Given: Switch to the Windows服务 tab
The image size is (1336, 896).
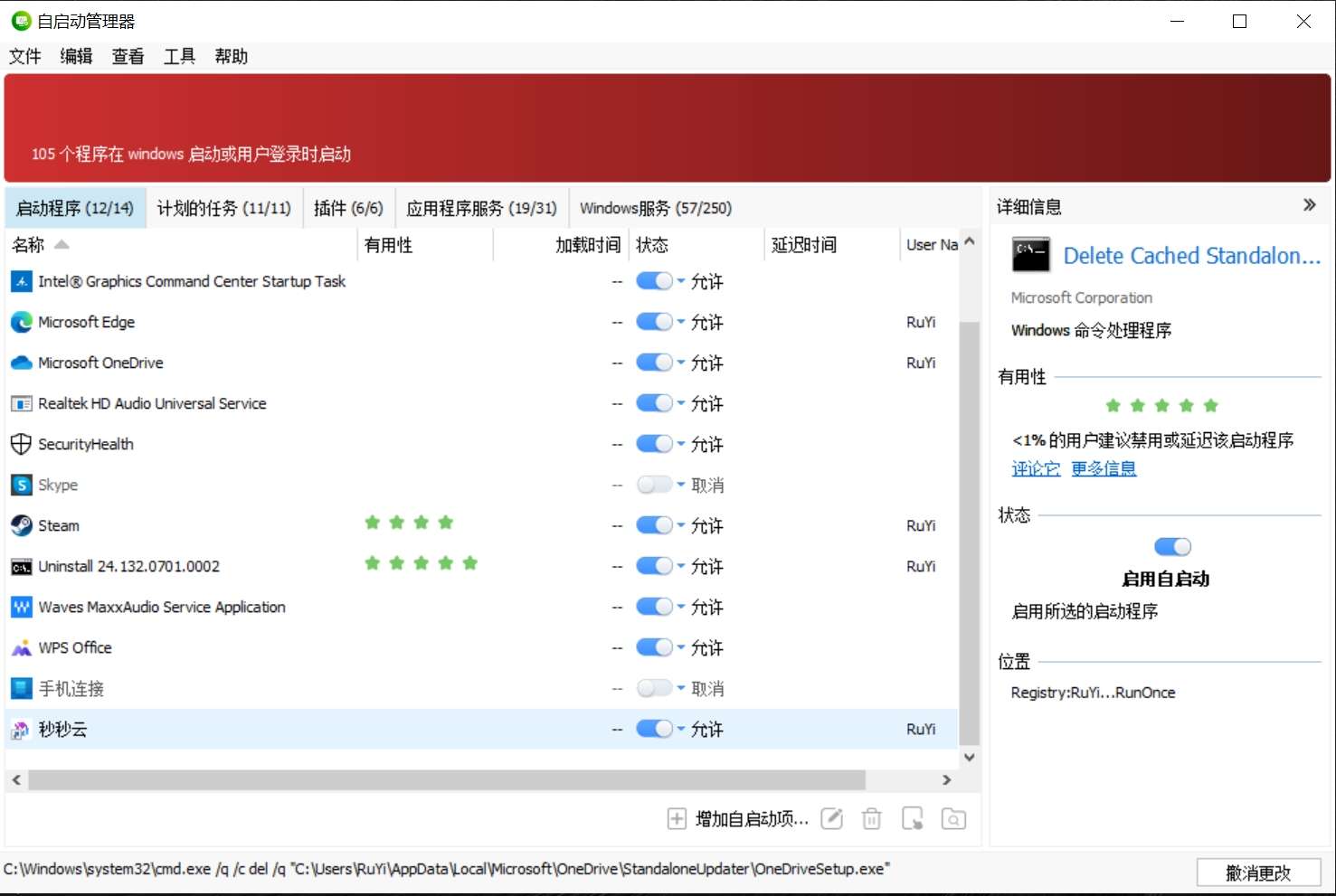Looking at the screenshot, I should pos(656,207).
